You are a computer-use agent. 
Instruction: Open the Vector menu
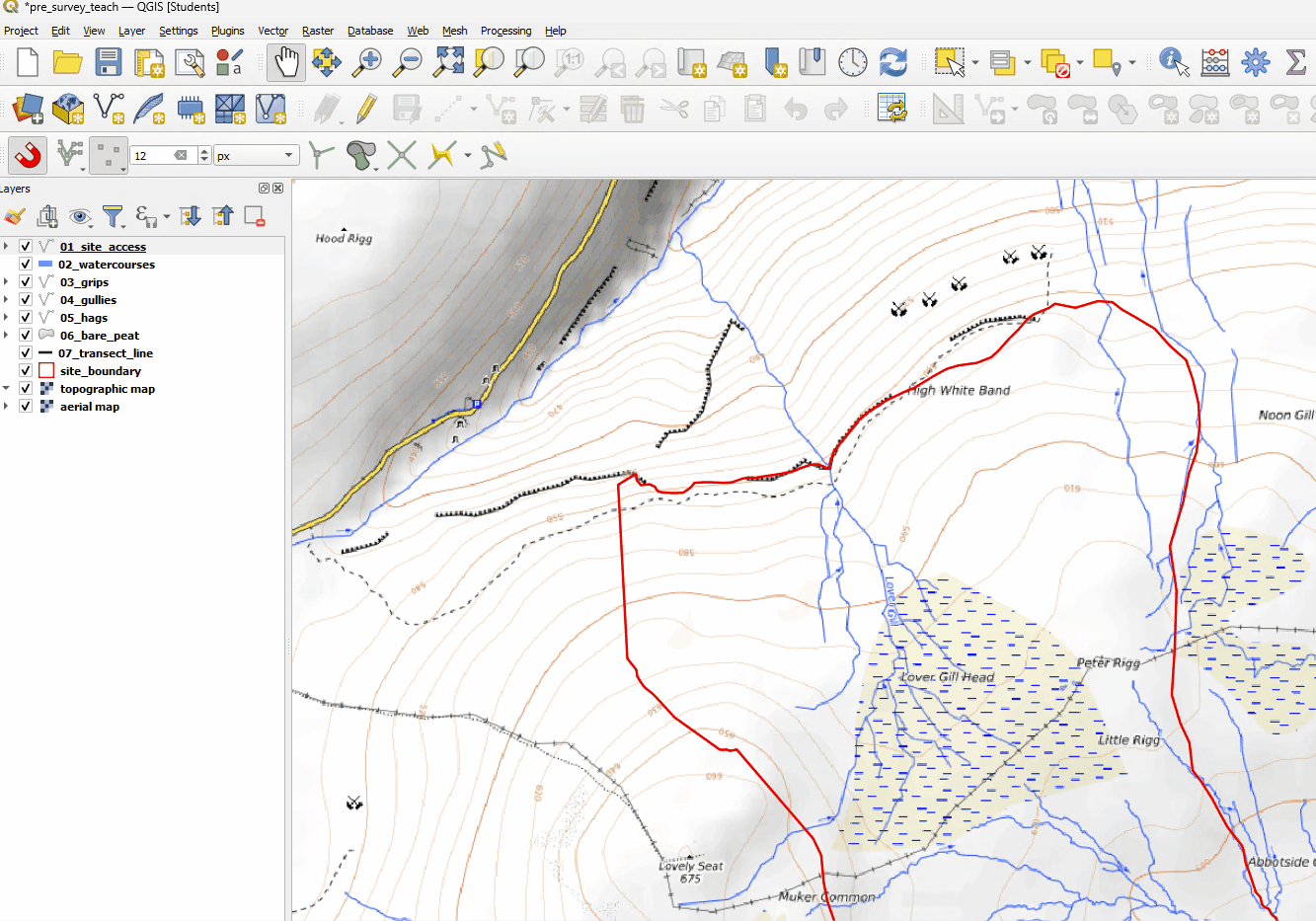[x=272, y=31]
